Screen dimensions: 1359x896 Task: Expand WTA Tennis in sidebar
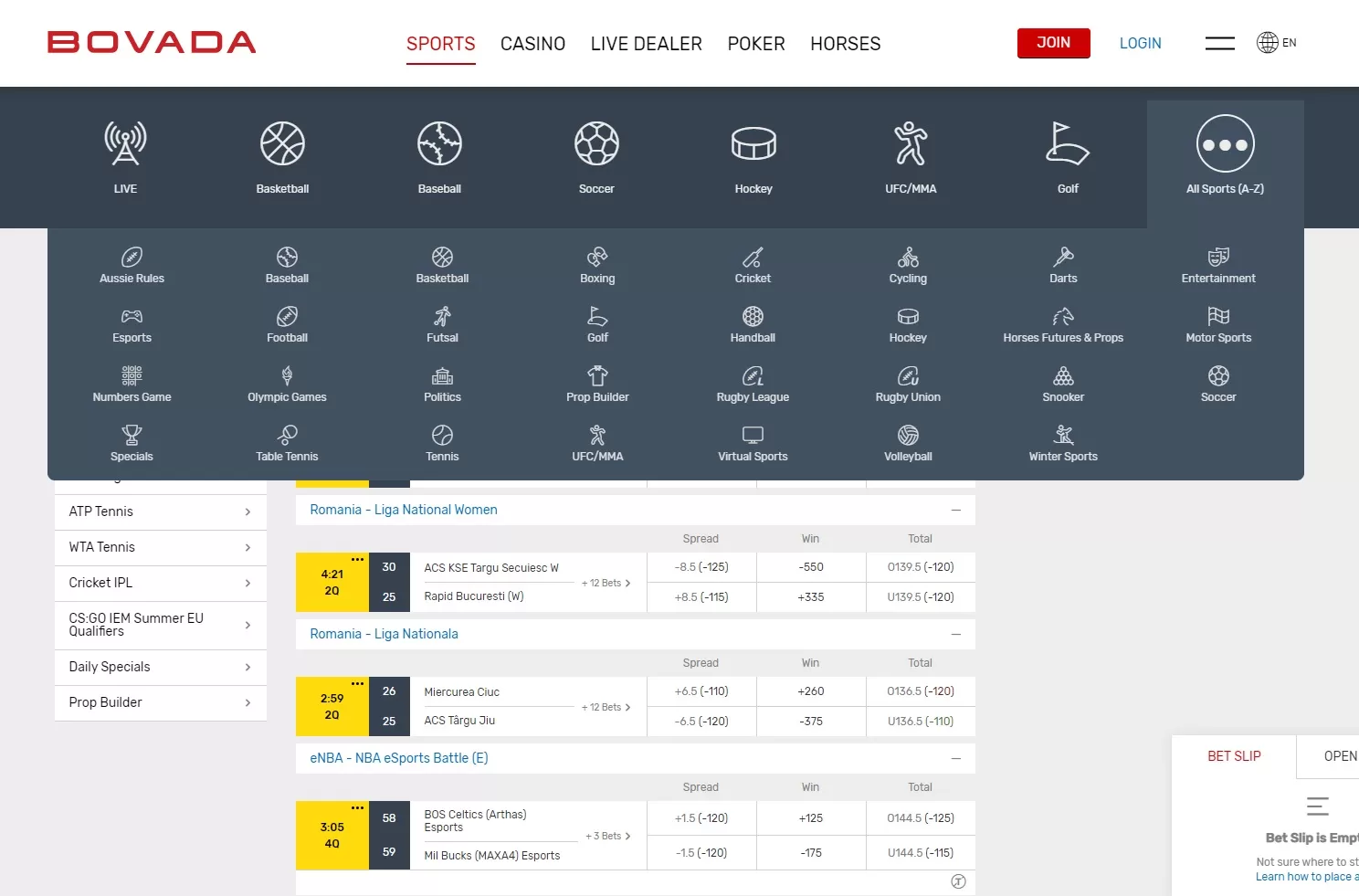click(x=161, y=547)
